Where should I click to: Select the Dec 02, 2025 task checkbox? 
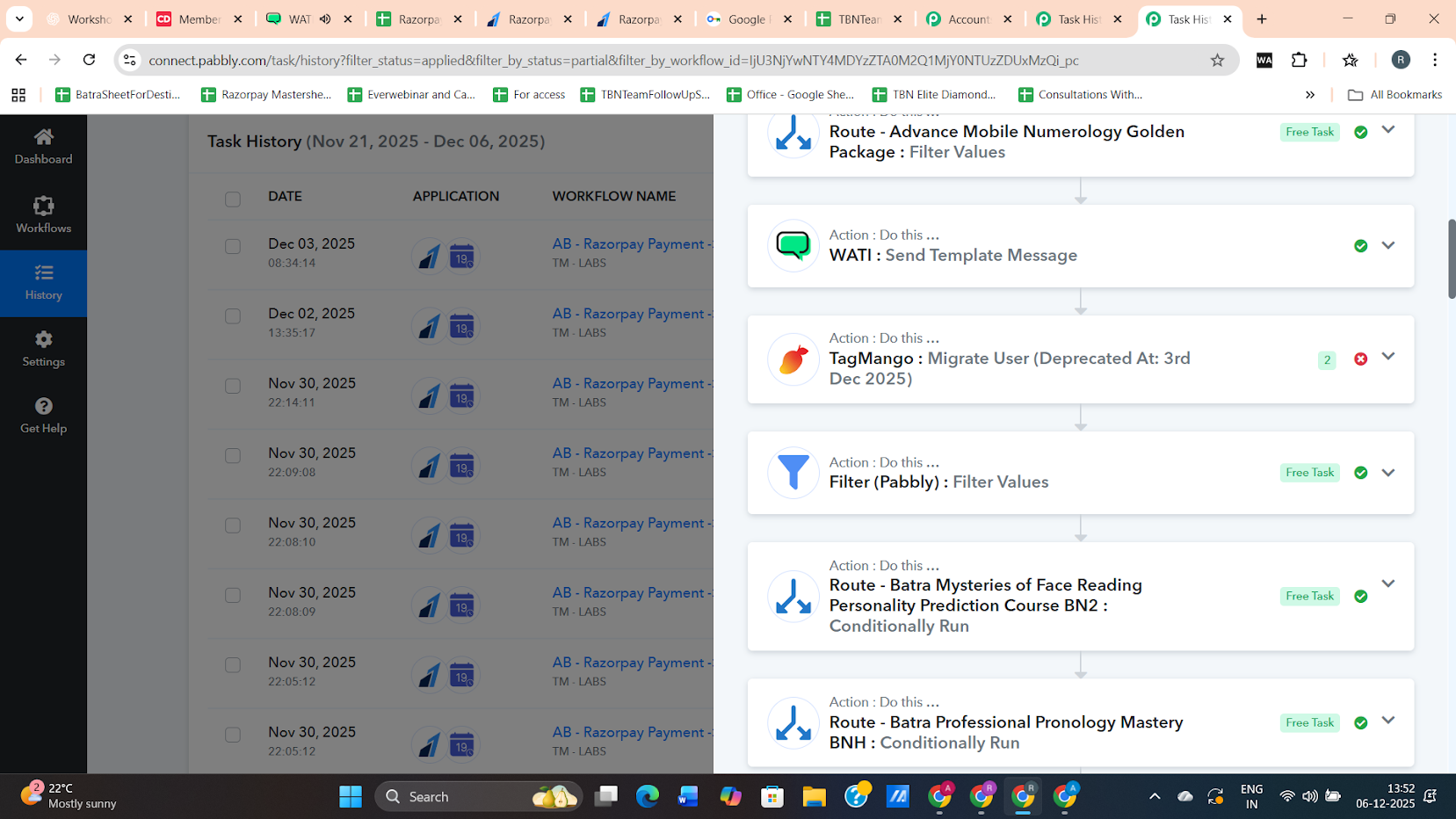pos(233,315)
